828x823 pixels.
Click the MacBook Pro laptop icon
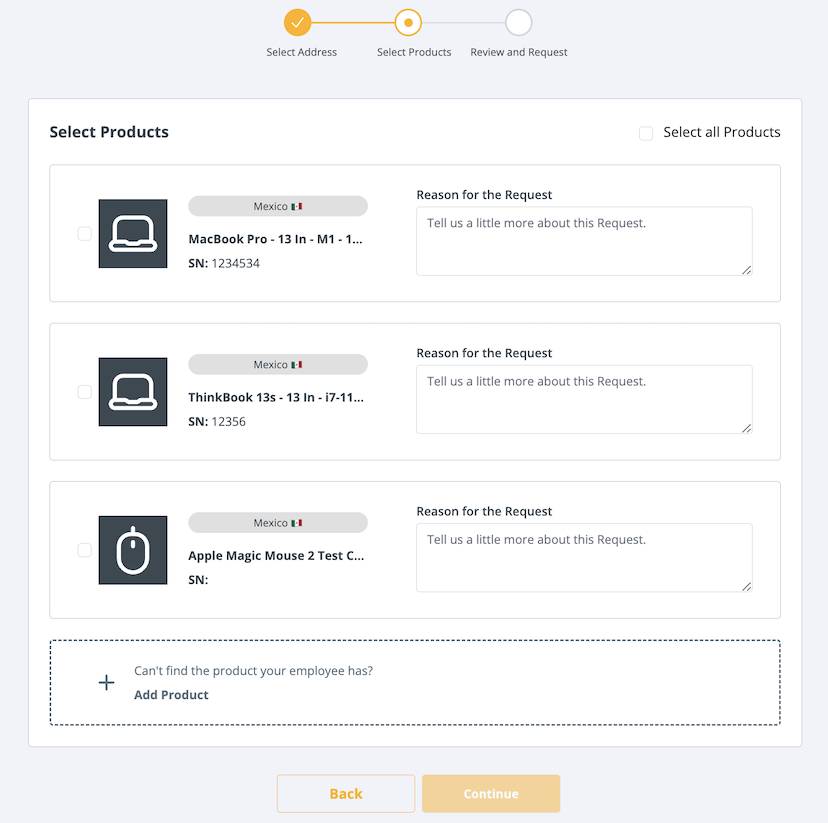(133, 233)
